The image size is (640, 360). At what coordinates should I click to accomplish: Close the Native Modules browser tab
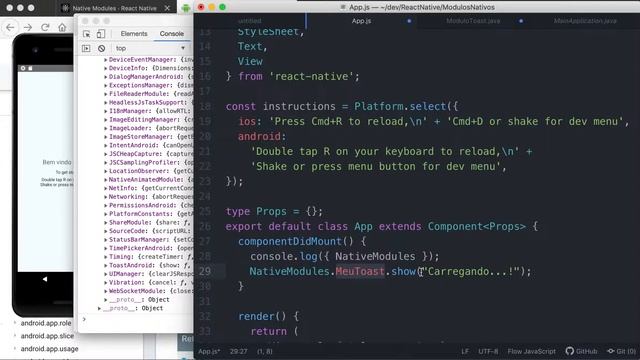(167, 8)
